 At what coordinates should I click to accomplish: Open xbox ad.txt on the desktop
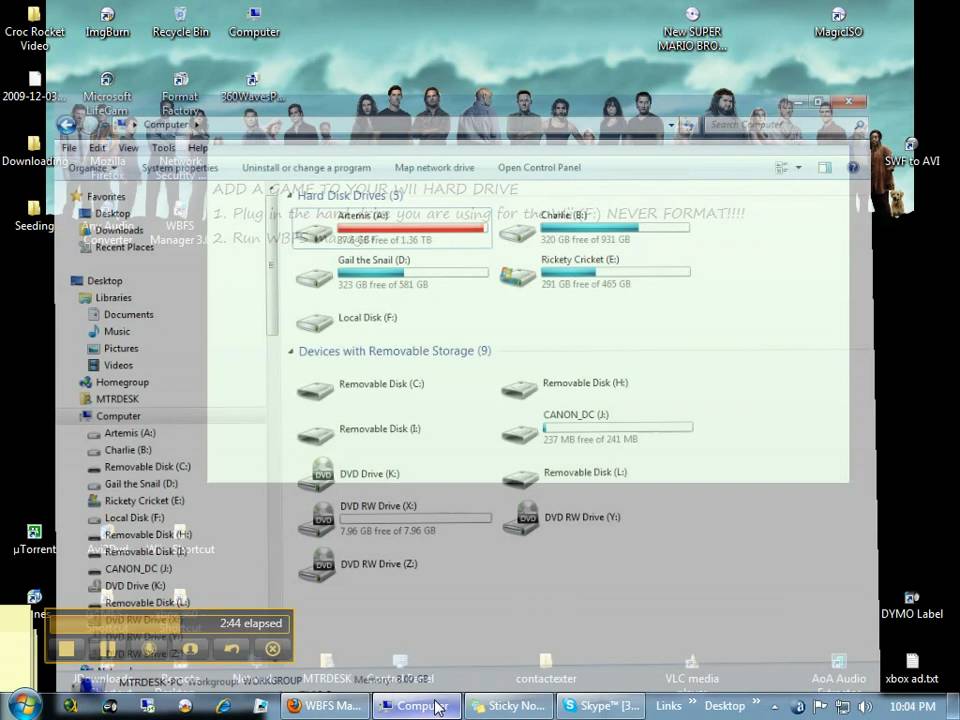tap(912, 668)
